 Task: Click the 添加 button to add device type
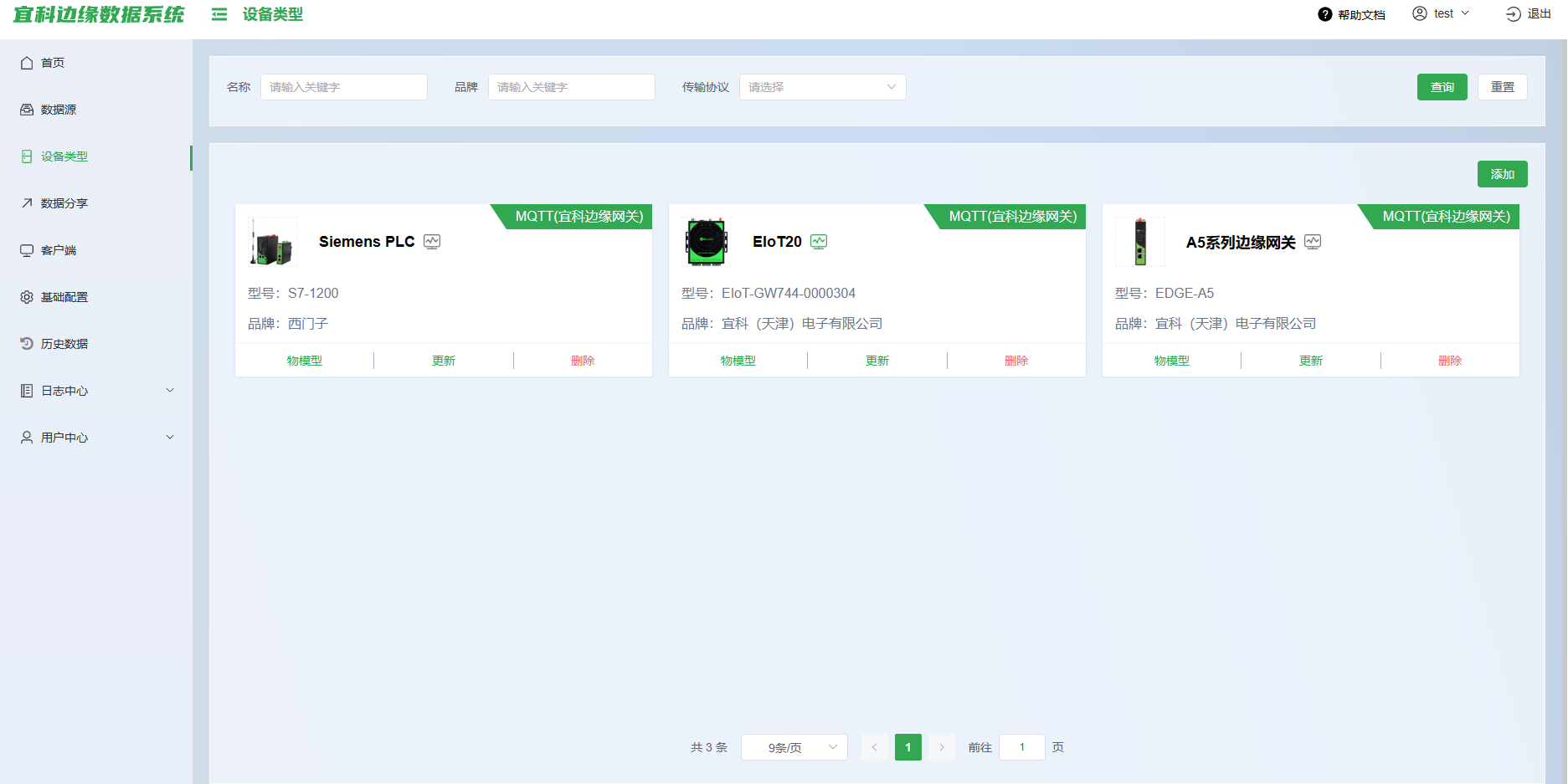point(1502,174)
